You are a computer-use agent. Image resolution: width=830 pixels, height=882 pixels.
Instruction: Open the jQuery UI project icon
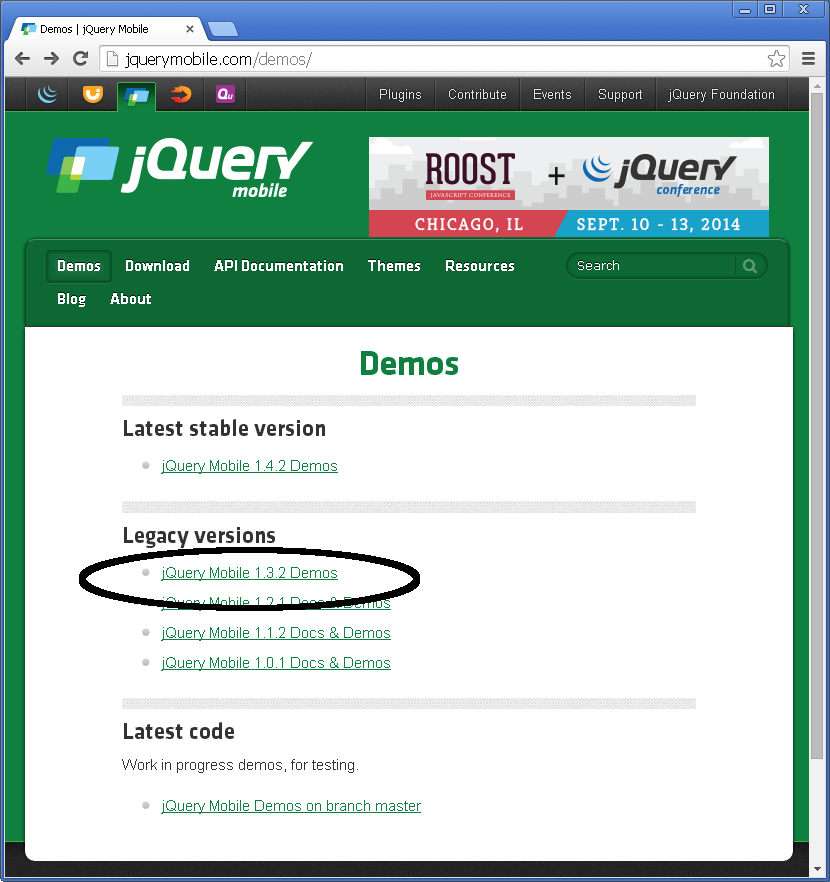click(93, 94)
